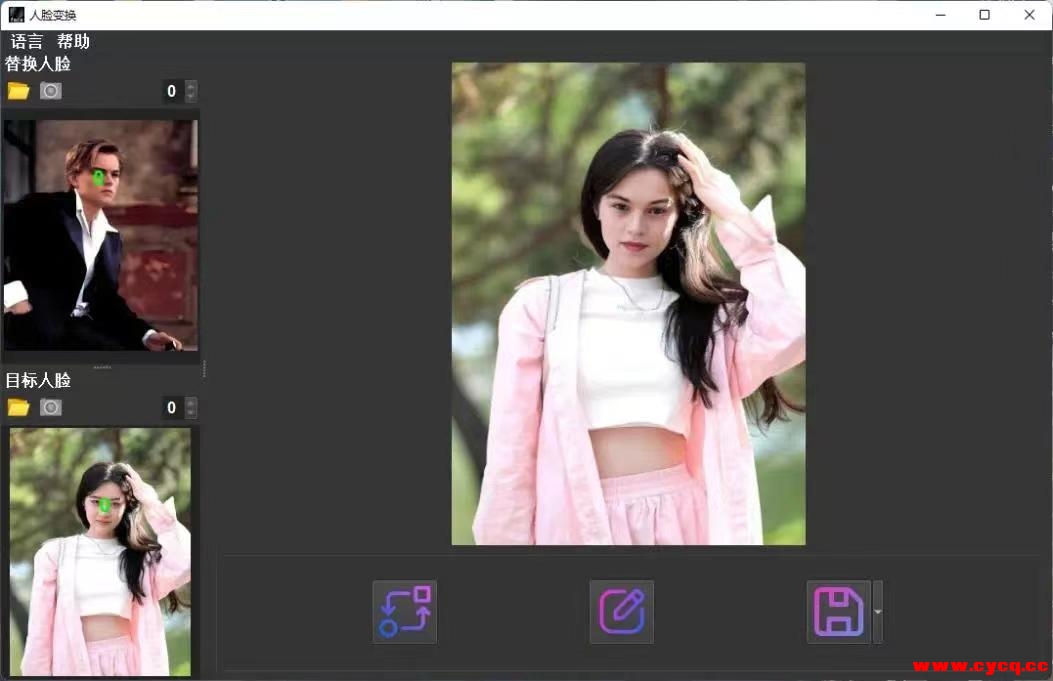Decrease the 替换人脸 face index with down arrow
Image resolution: width=1053 pixels, height=681 pixels.
tap(191, 96)
